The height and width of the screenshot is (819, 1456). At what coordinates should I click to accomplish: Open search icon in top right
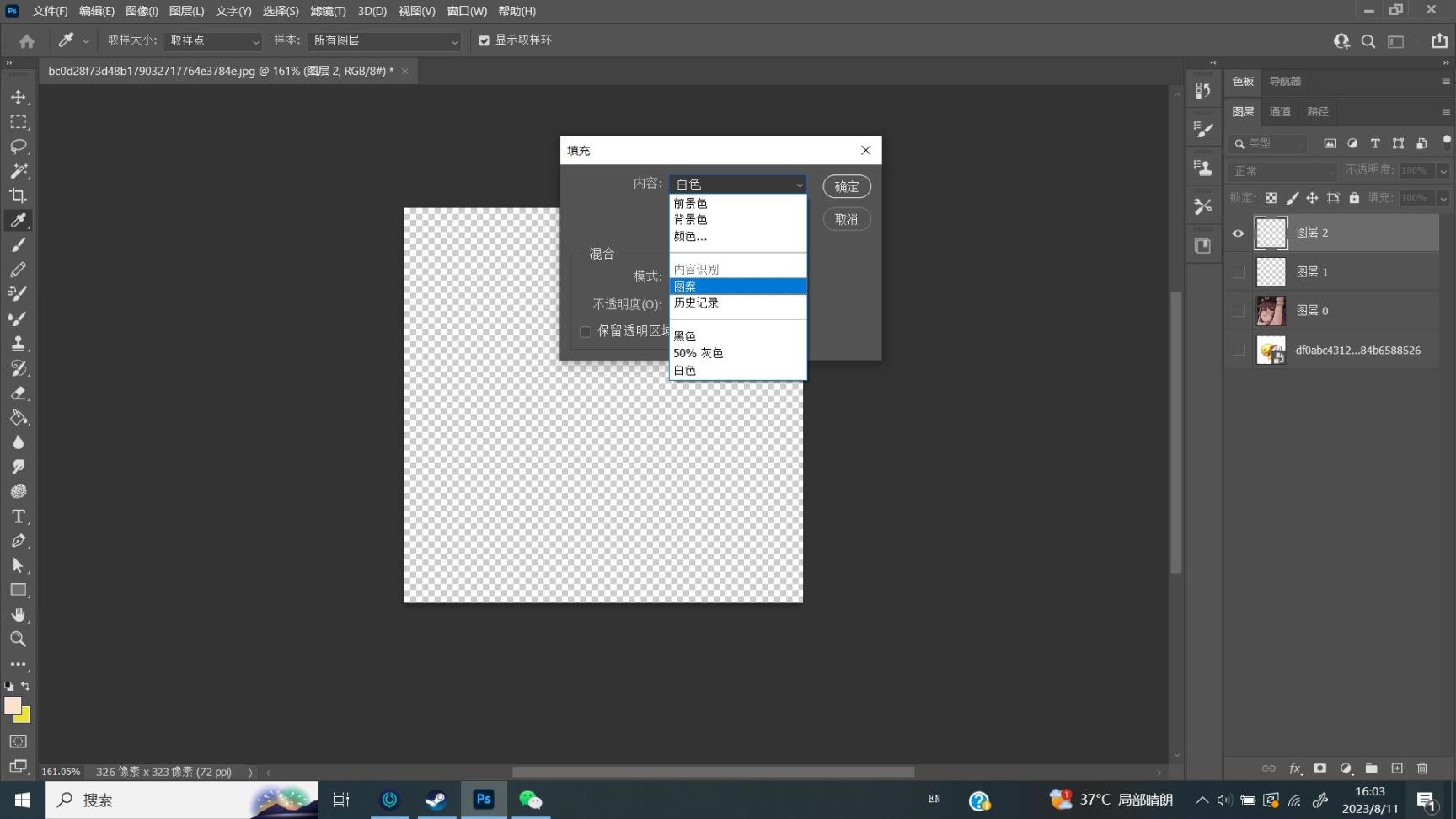pyautogui.click(x=1368, y=40)
